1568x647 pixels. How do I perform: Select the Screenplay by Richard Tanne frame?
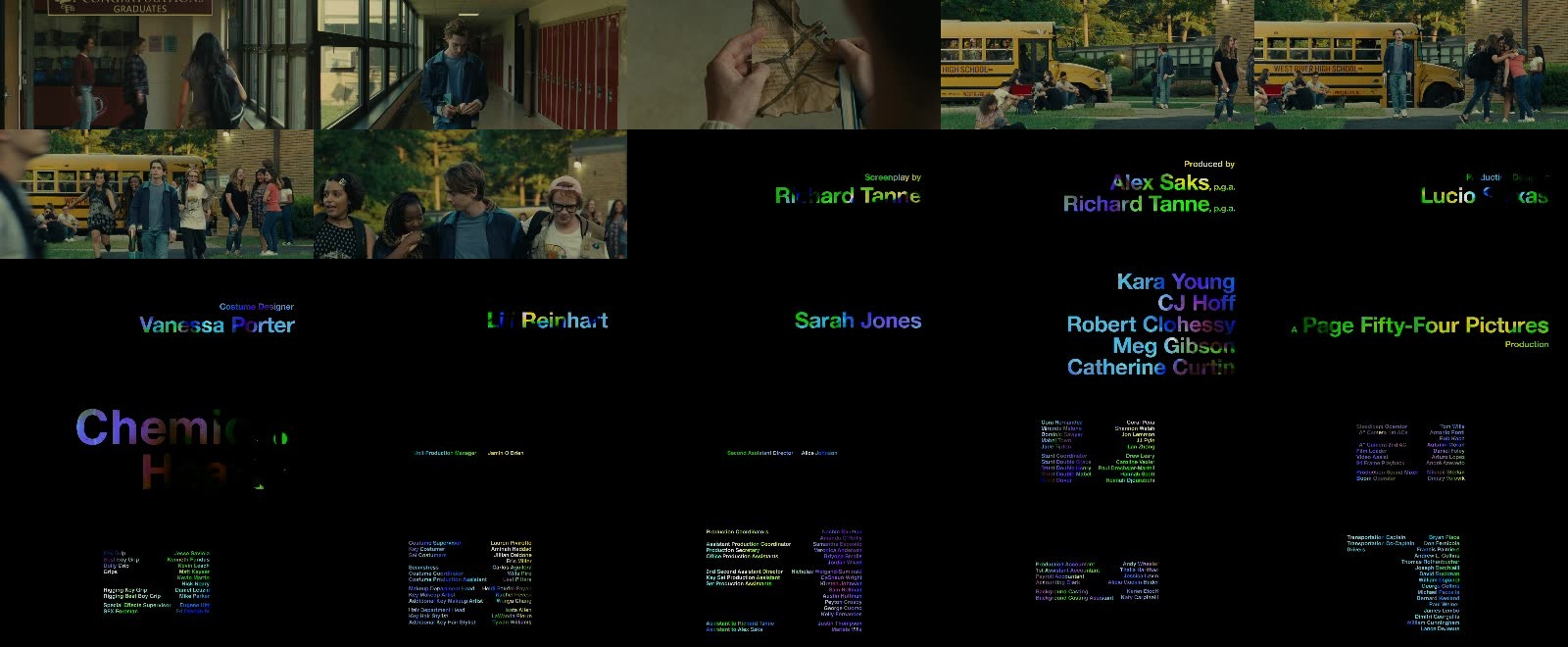784,194
